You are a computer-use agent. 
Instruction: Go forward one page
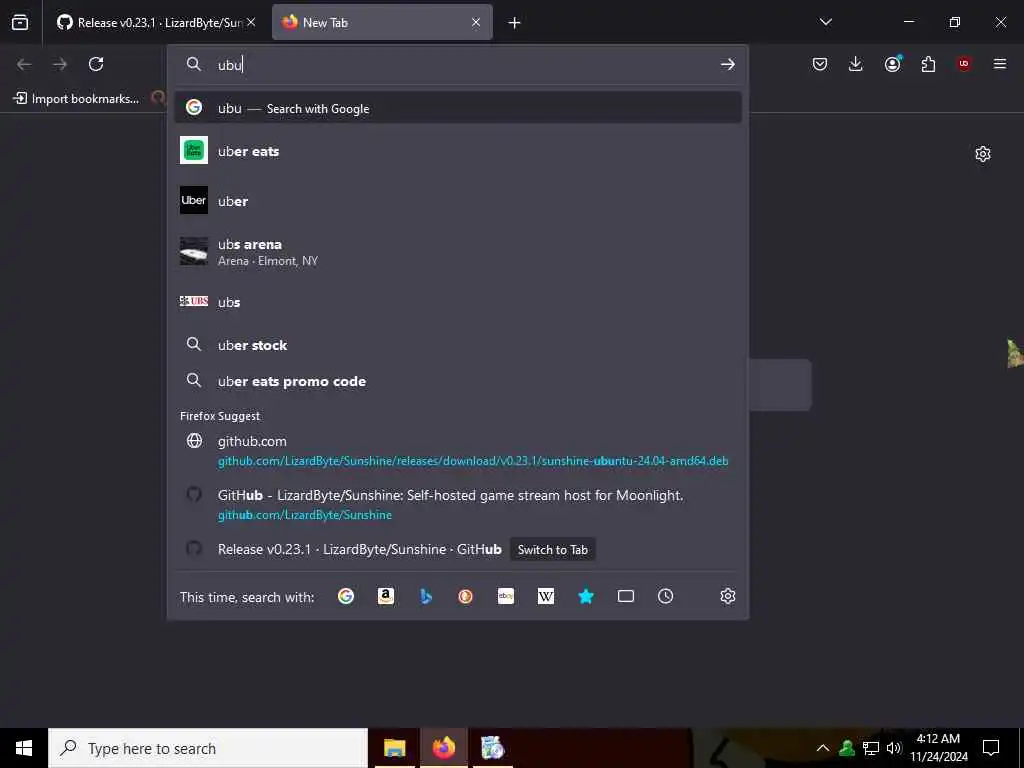[60, 64]
